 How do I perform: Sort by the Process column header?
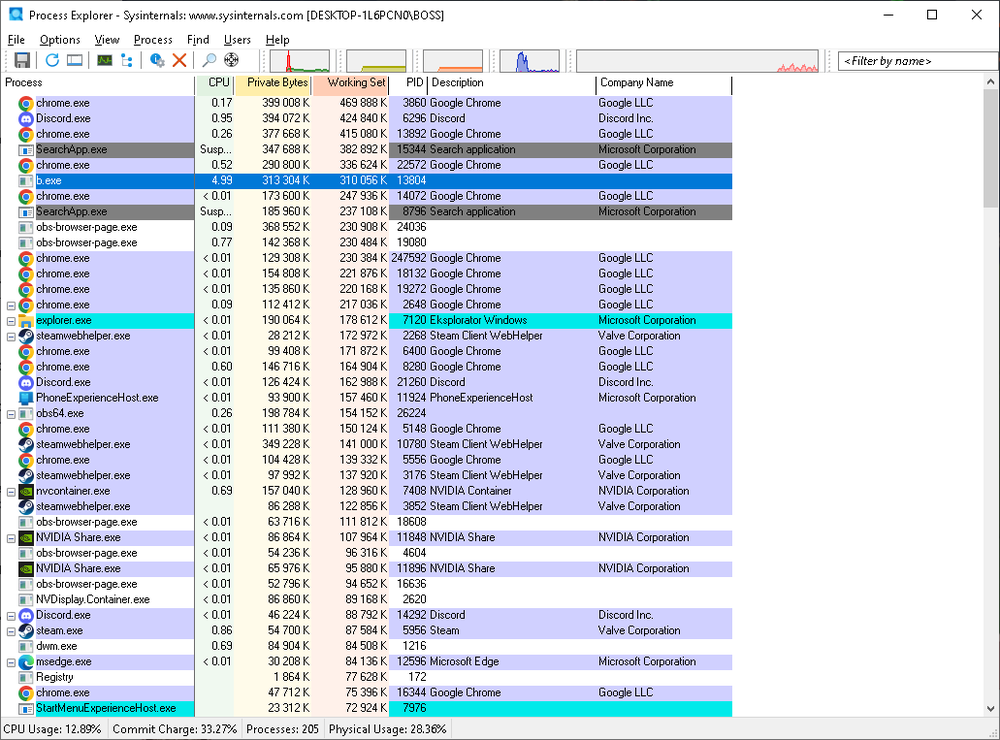point(99,83)
